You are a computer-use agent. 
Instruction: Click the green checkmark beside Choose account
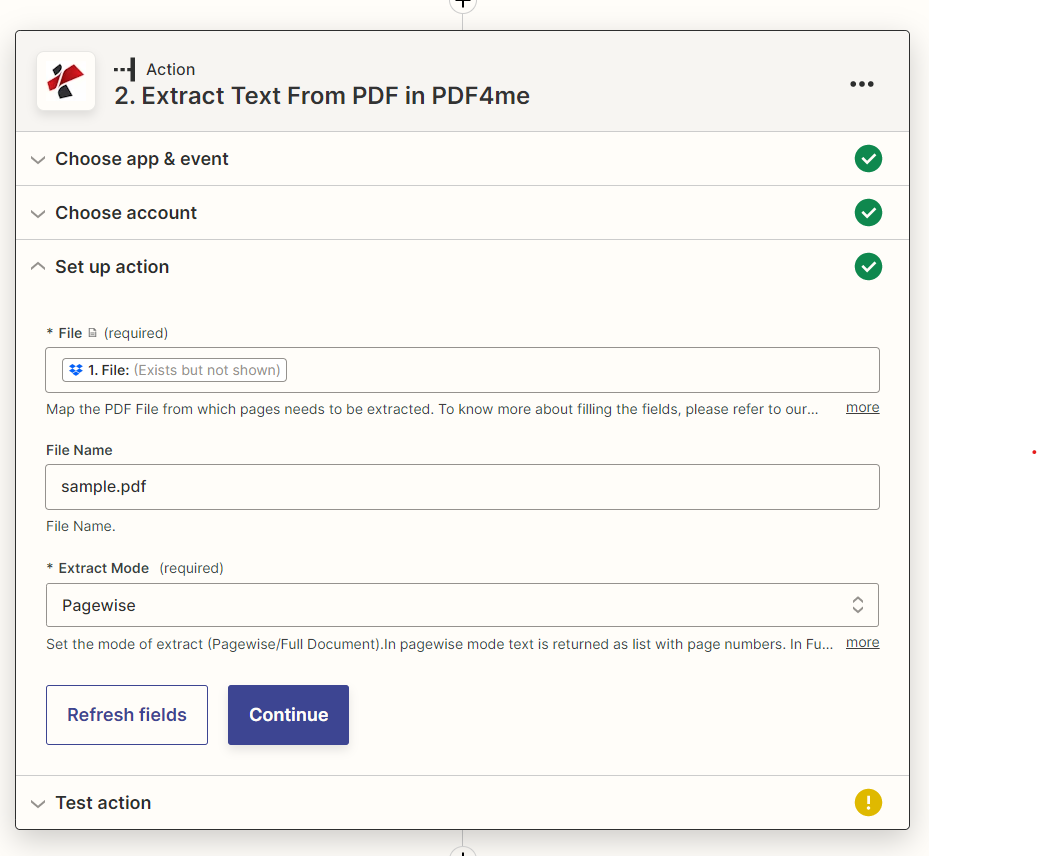pyautogui.click(x=868, y=213)
